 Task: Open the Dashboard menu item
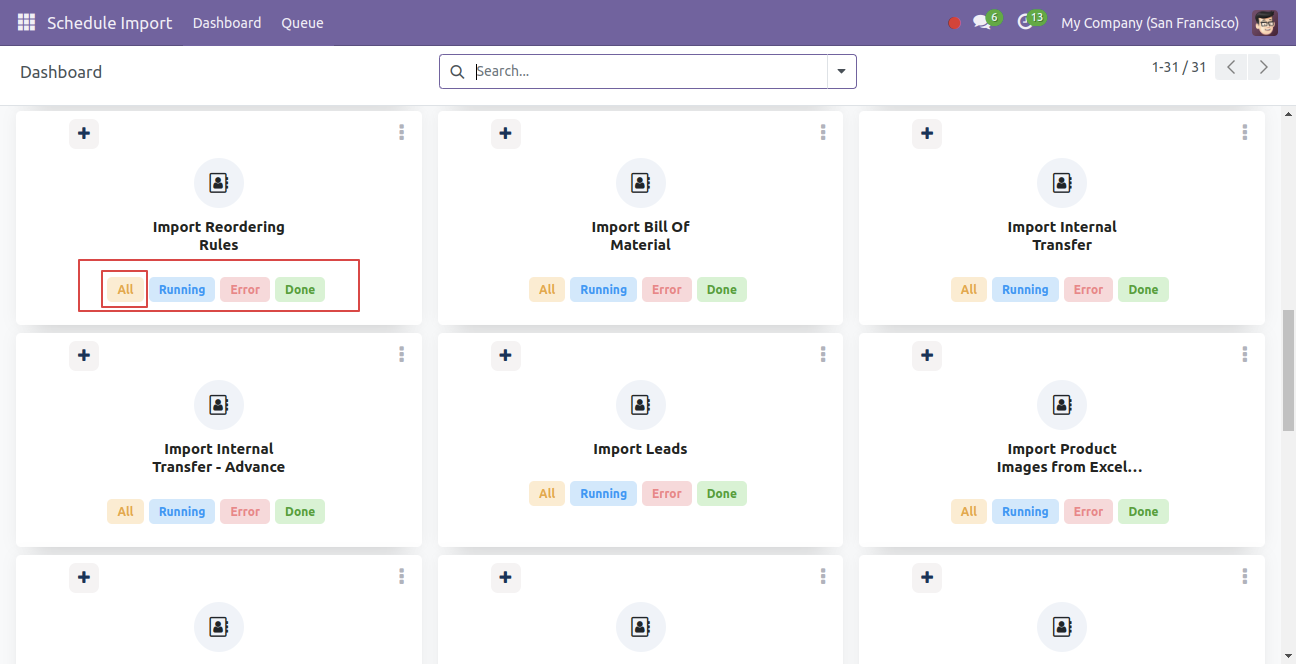pyautogui.click(x=227, y=23)
